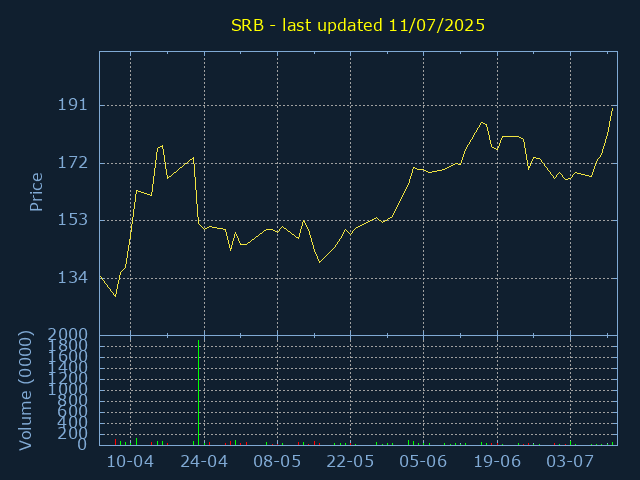Click the 200 volume axis label
The height and width of the screenshot is (480, 640).
73,434
